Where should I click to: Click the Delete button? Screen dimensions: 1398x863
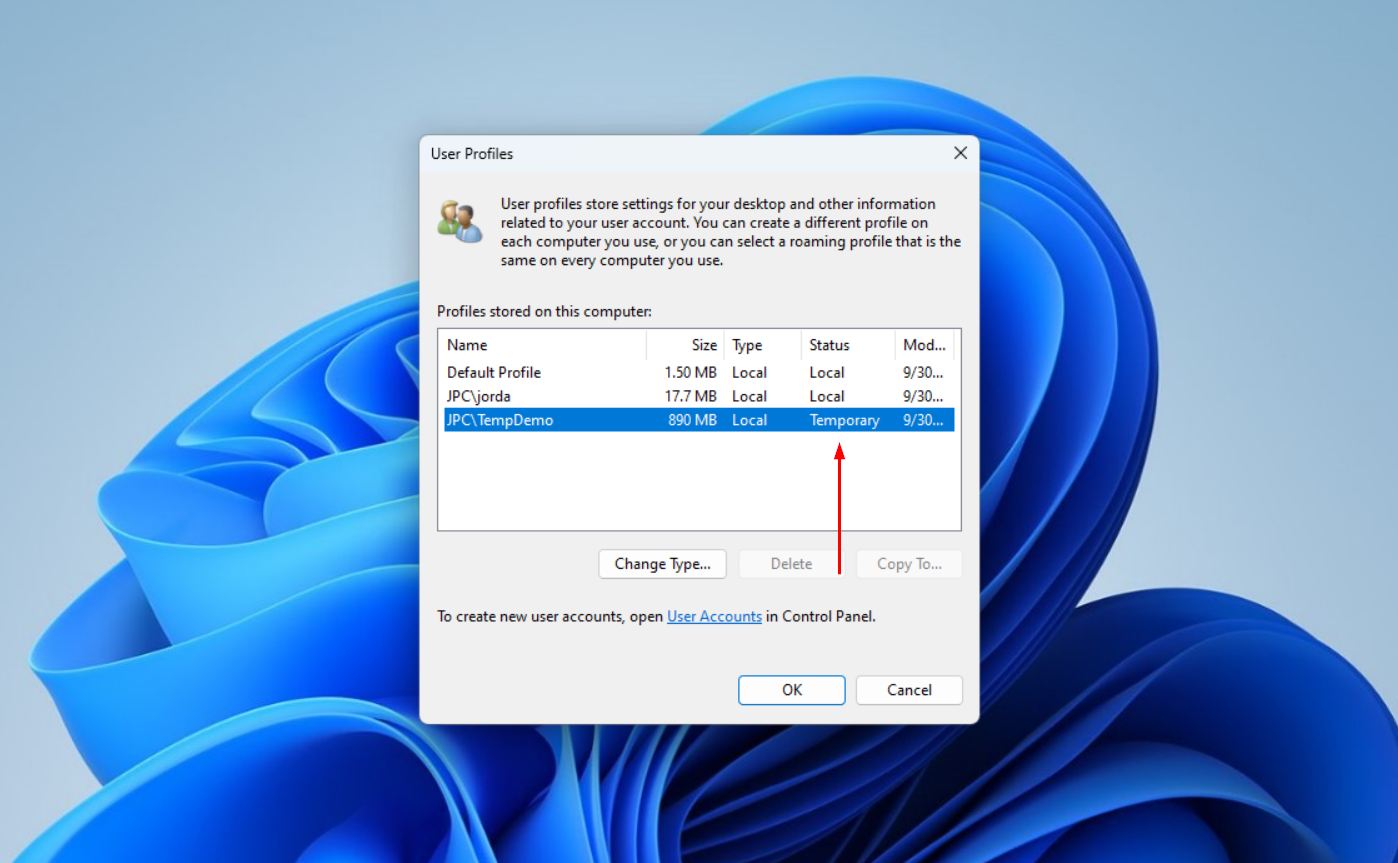click(791, 564)
